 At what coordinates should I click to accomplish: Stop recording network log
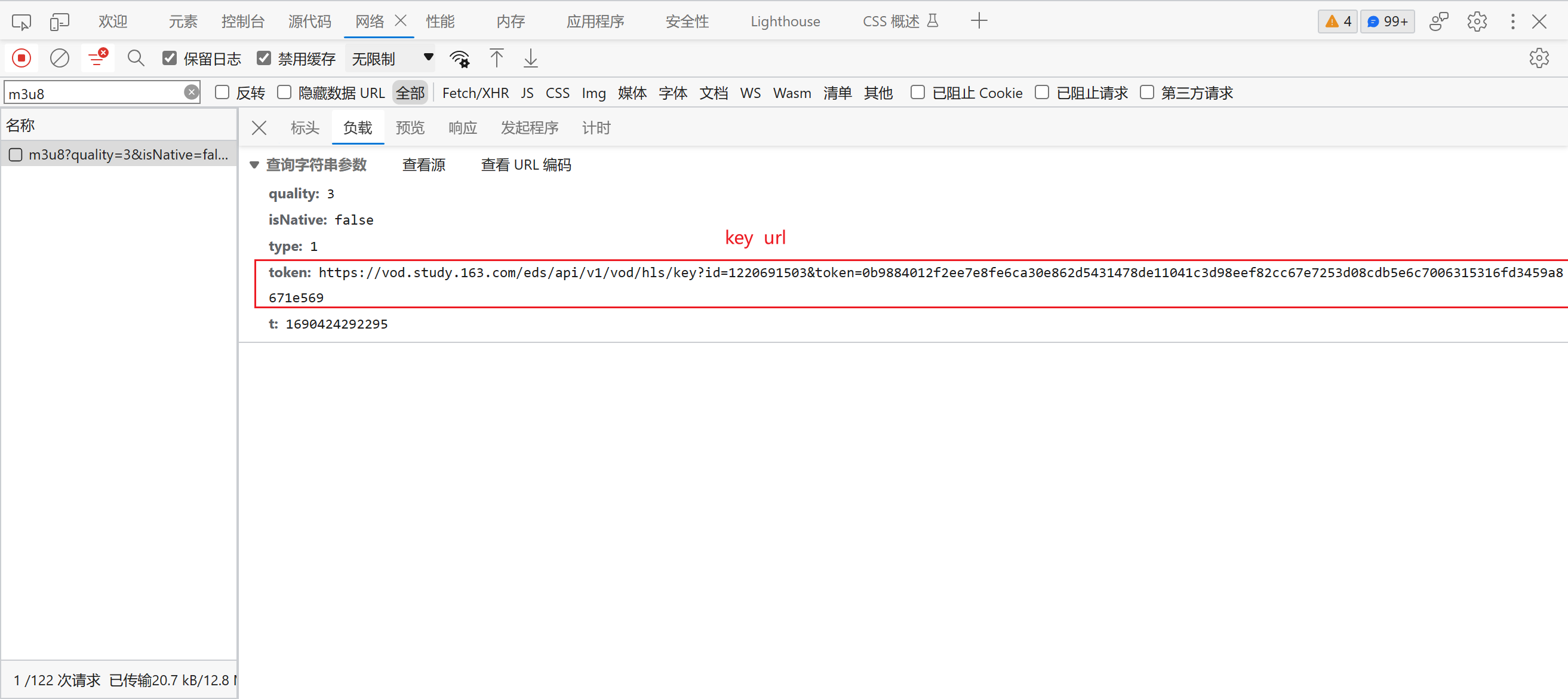click(x=21, y=58)
